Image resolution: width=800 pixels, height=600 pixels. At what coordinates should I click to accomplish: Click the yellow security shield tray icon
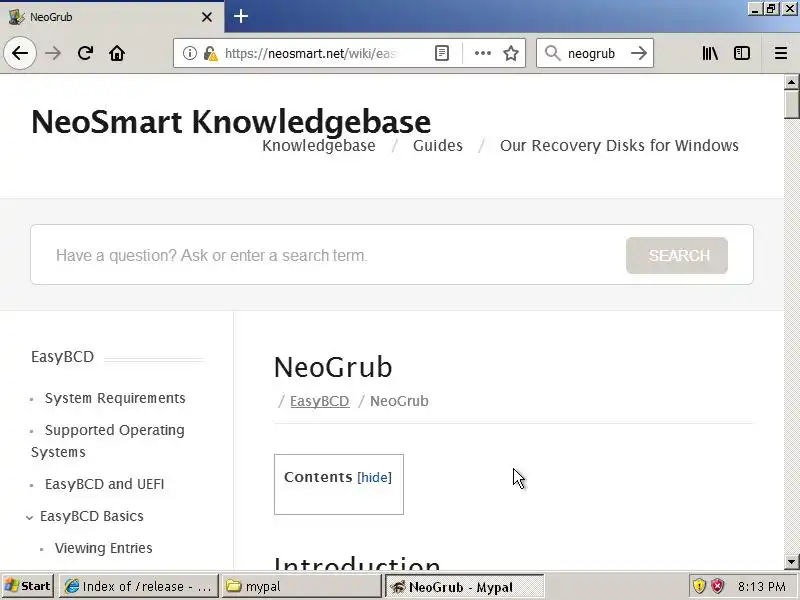pos(699,586)
